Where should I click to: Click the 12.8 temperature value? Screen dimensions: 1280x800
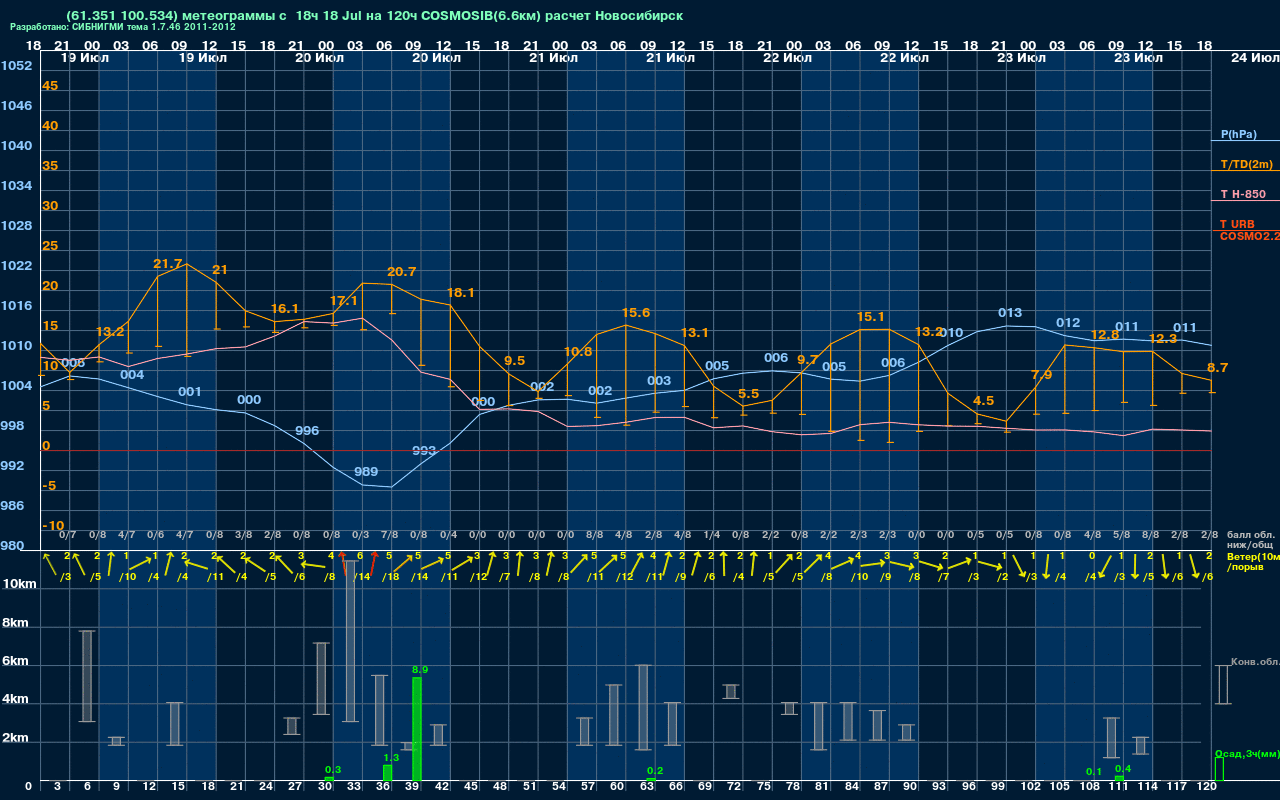point(1104,335)
